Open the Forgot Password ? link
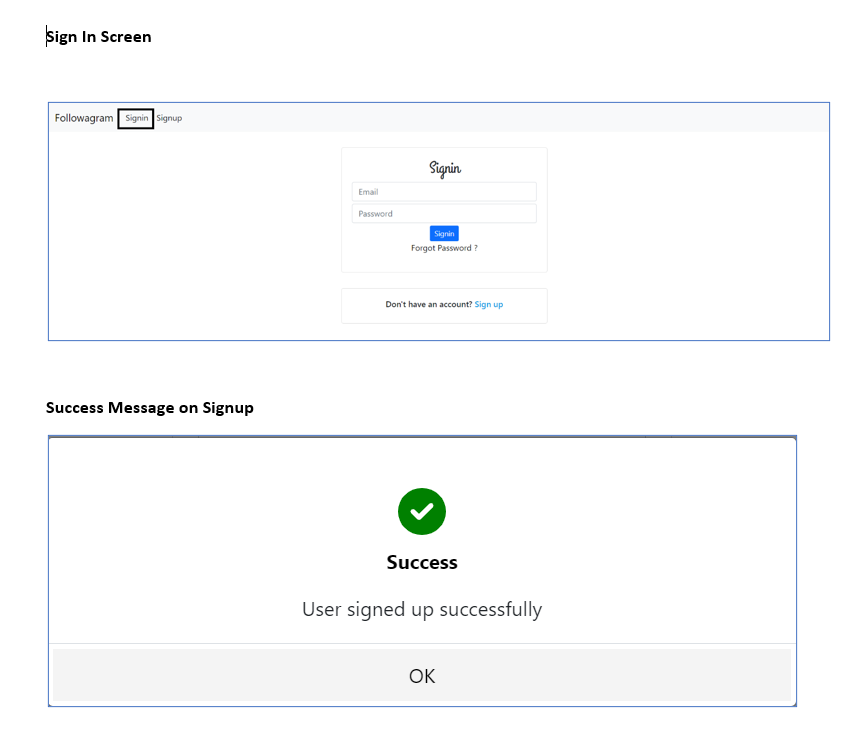 pyautogui.click(x=444, y=248)
